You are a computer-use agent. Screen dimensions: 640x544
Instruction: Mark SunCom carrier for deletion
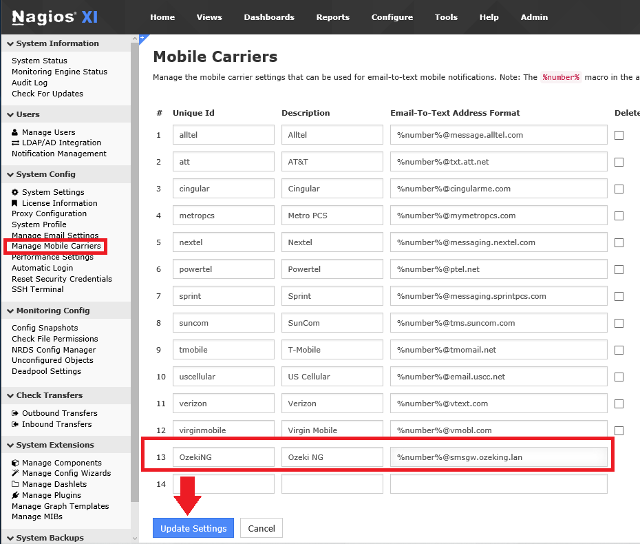619,323
